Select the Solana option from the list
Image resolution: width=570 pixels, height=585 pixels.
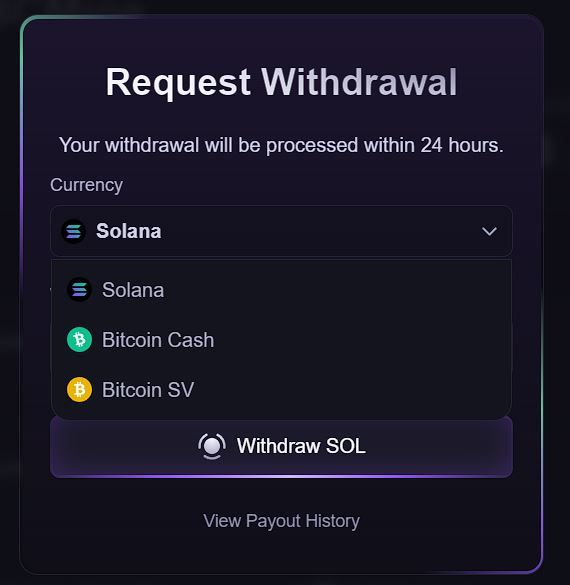(281, 290)
